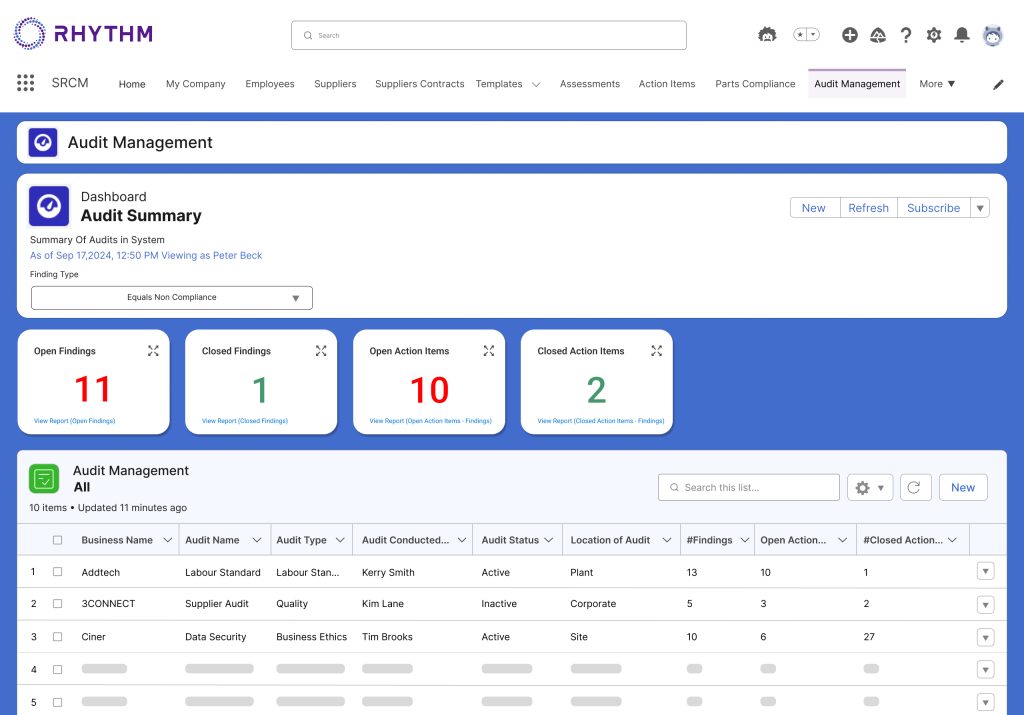Open the help question mark icon
Screen dimensions: 1024x715
[906, 34]
